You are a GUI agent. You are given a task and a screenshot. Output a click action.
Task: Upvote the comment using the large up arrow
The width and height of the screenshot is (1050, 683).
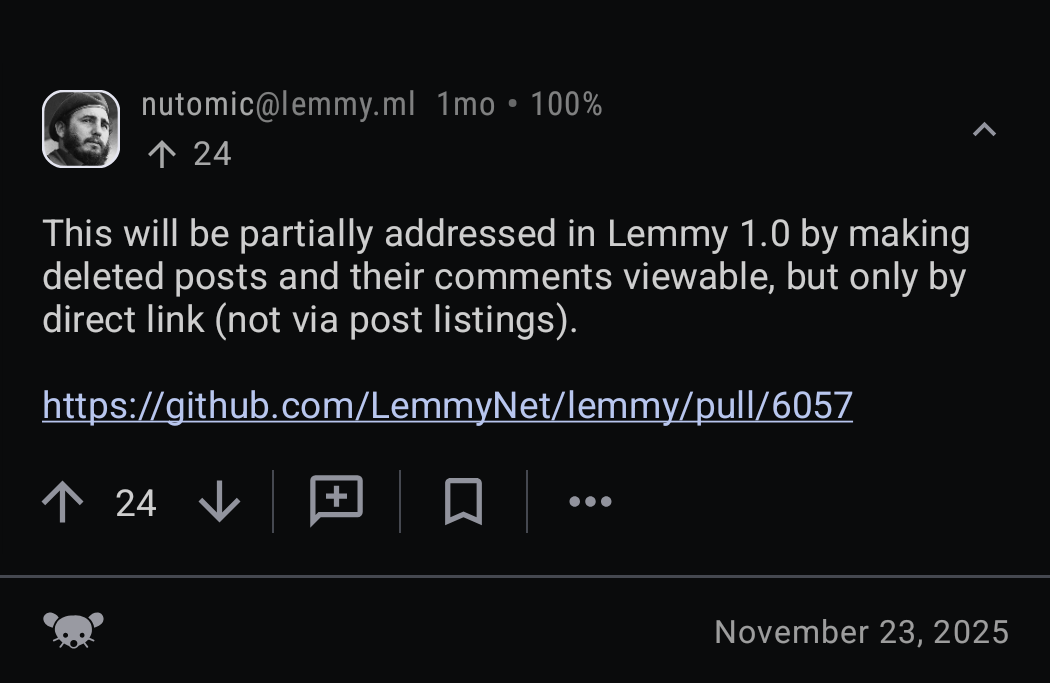[63, 501]
